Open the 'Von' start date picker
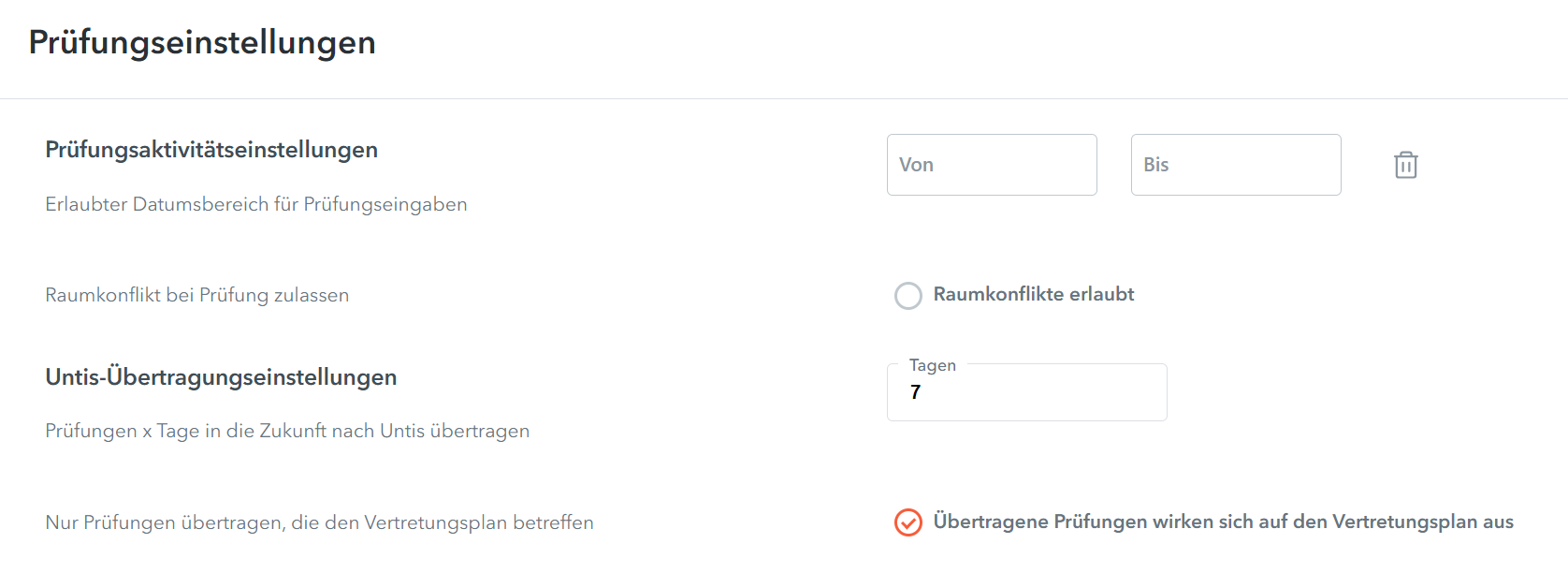Screen dimensions: 1568x573 [992, 165]
